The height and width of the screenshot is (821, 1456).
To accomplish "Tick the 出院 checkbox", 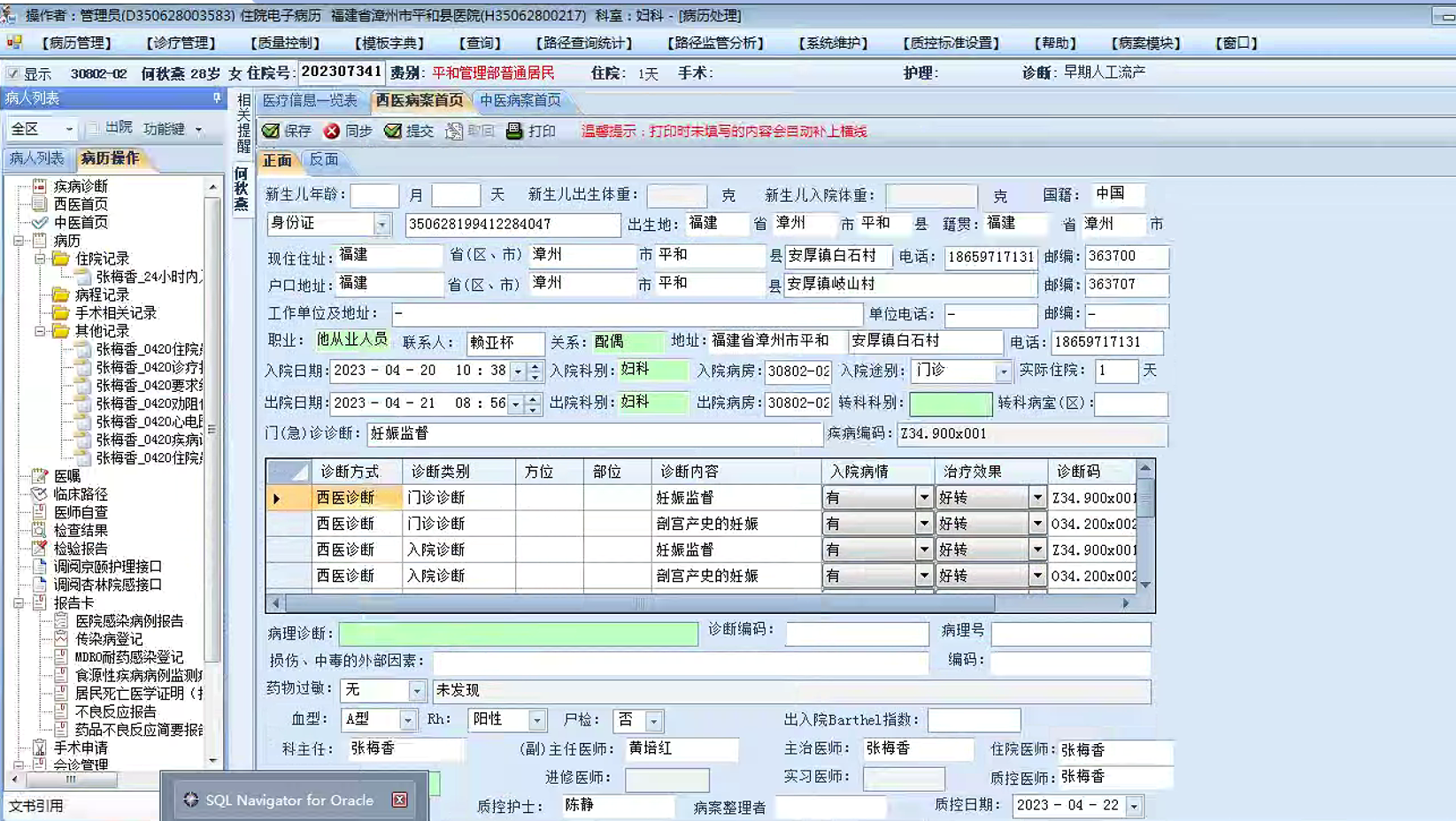I will click(x=93, y=128).
